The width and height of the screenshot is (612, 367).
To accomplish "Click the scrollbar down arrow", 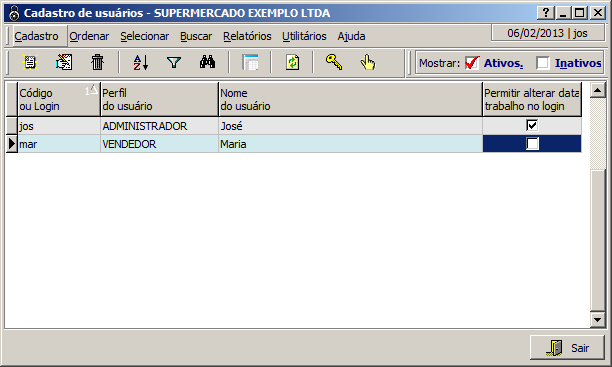I will (598, 320).
